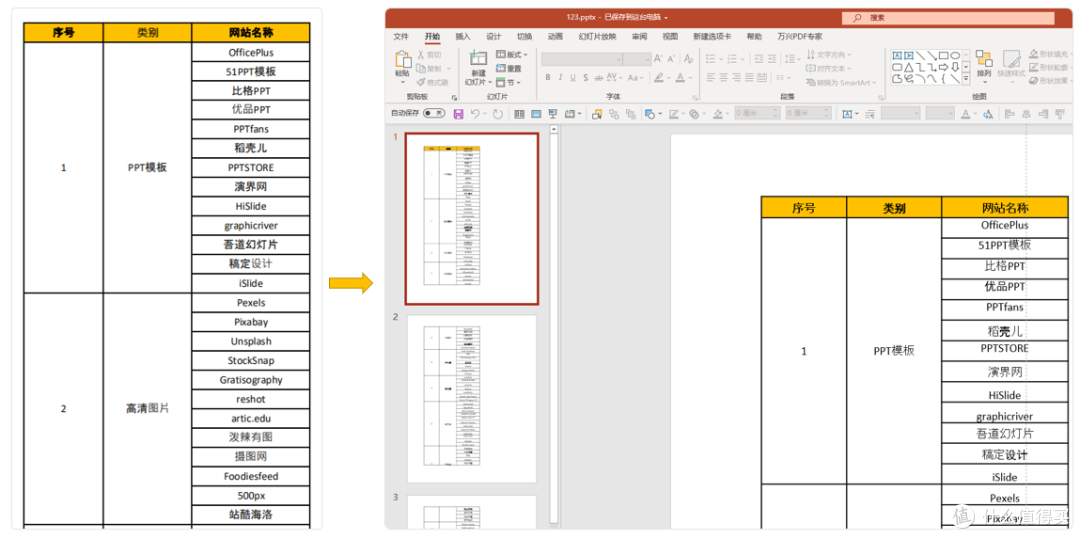This screenshot has height=539, width=1080.
Task: Click the Reset (重置) slide button
Action: point(509,68)
